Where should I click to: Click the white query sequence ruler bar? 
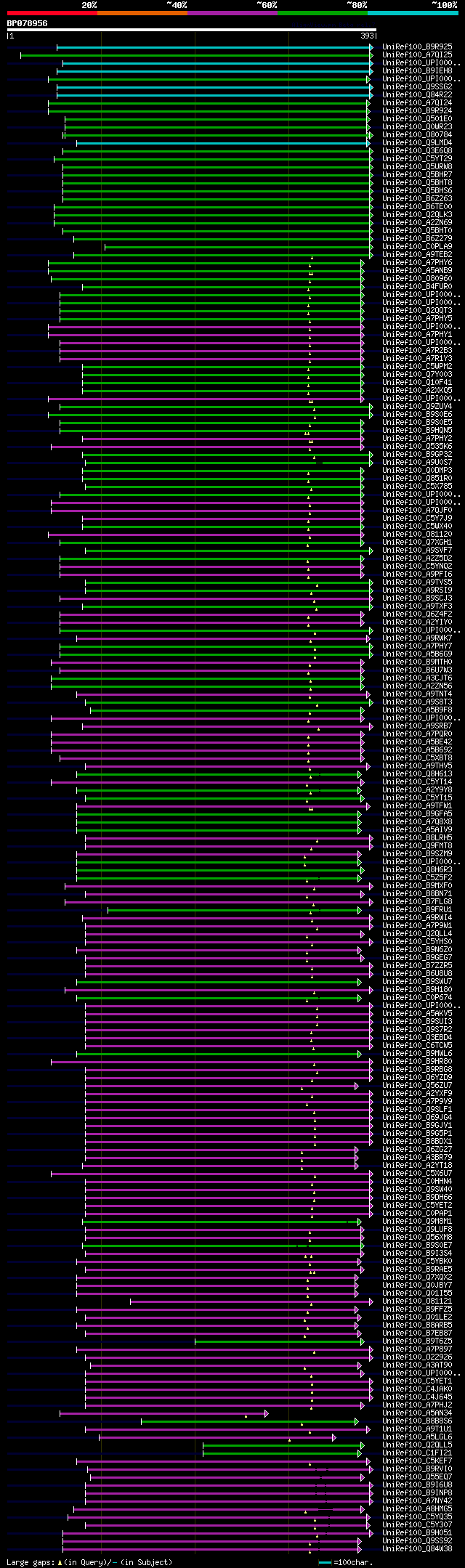tap(191, 30)
